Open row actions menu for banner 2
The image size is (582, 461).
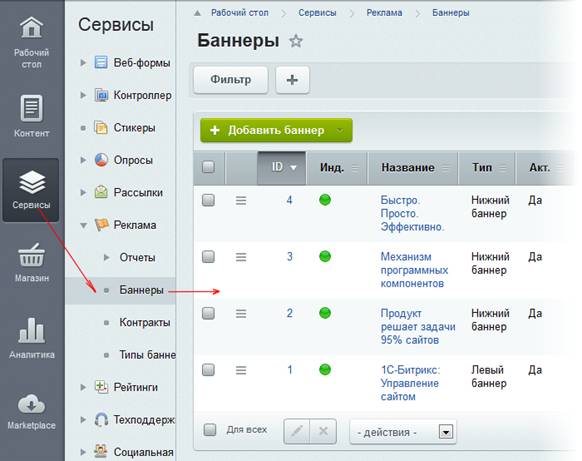241,314
